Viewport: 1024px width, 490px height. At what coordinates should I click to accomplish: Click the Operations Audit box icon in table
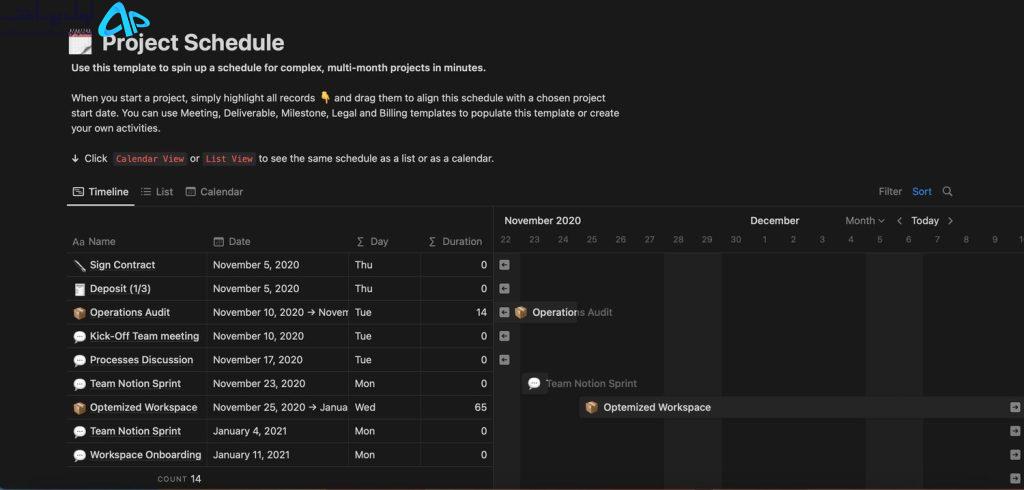click(80, 313)
